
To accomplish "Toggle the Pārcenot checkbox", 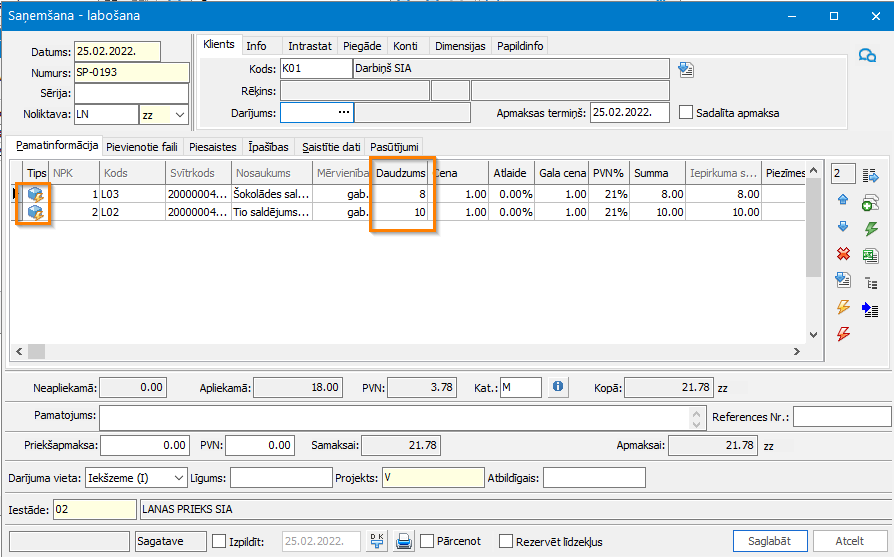I will [426, 541].
